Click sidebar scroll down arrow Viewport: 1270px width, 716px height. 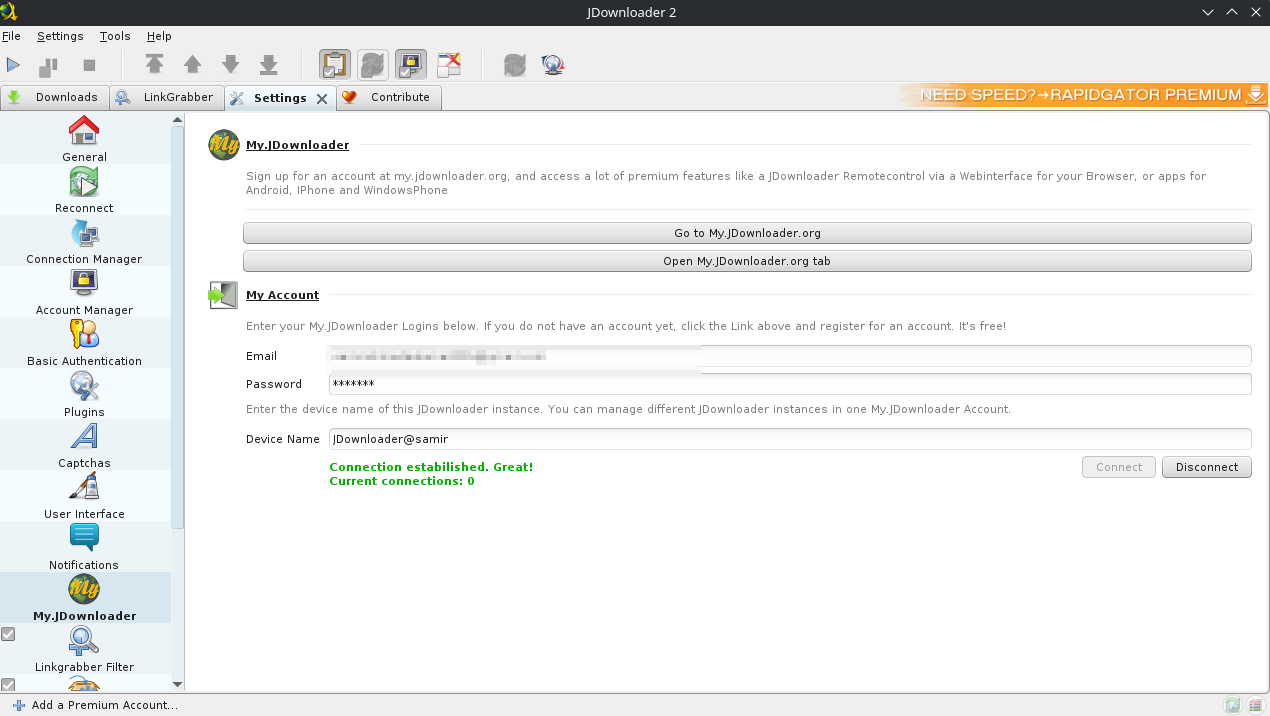(x=178, y=685)
